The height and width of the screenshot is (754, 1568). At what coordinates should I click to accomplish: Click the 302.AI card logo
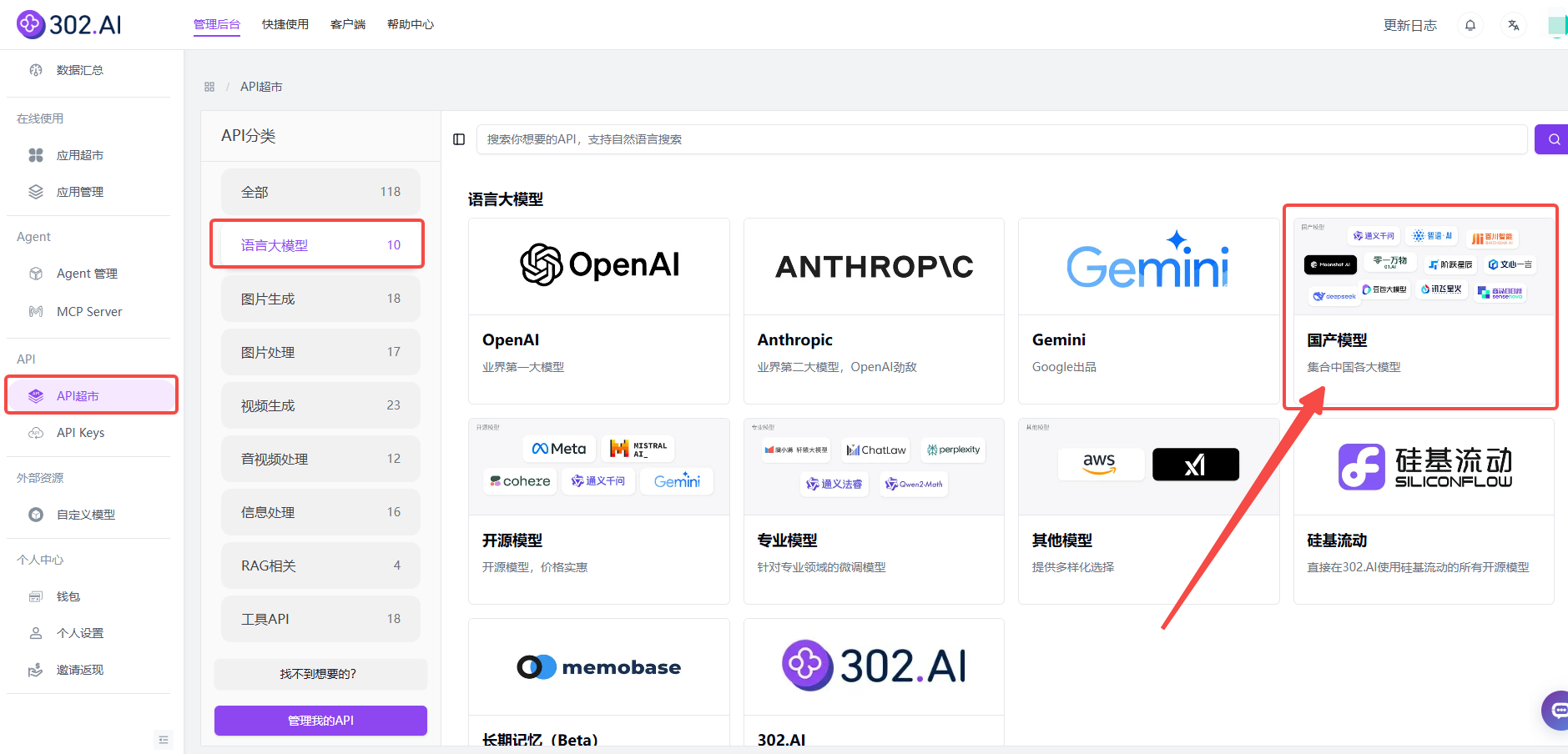point(874,666)
